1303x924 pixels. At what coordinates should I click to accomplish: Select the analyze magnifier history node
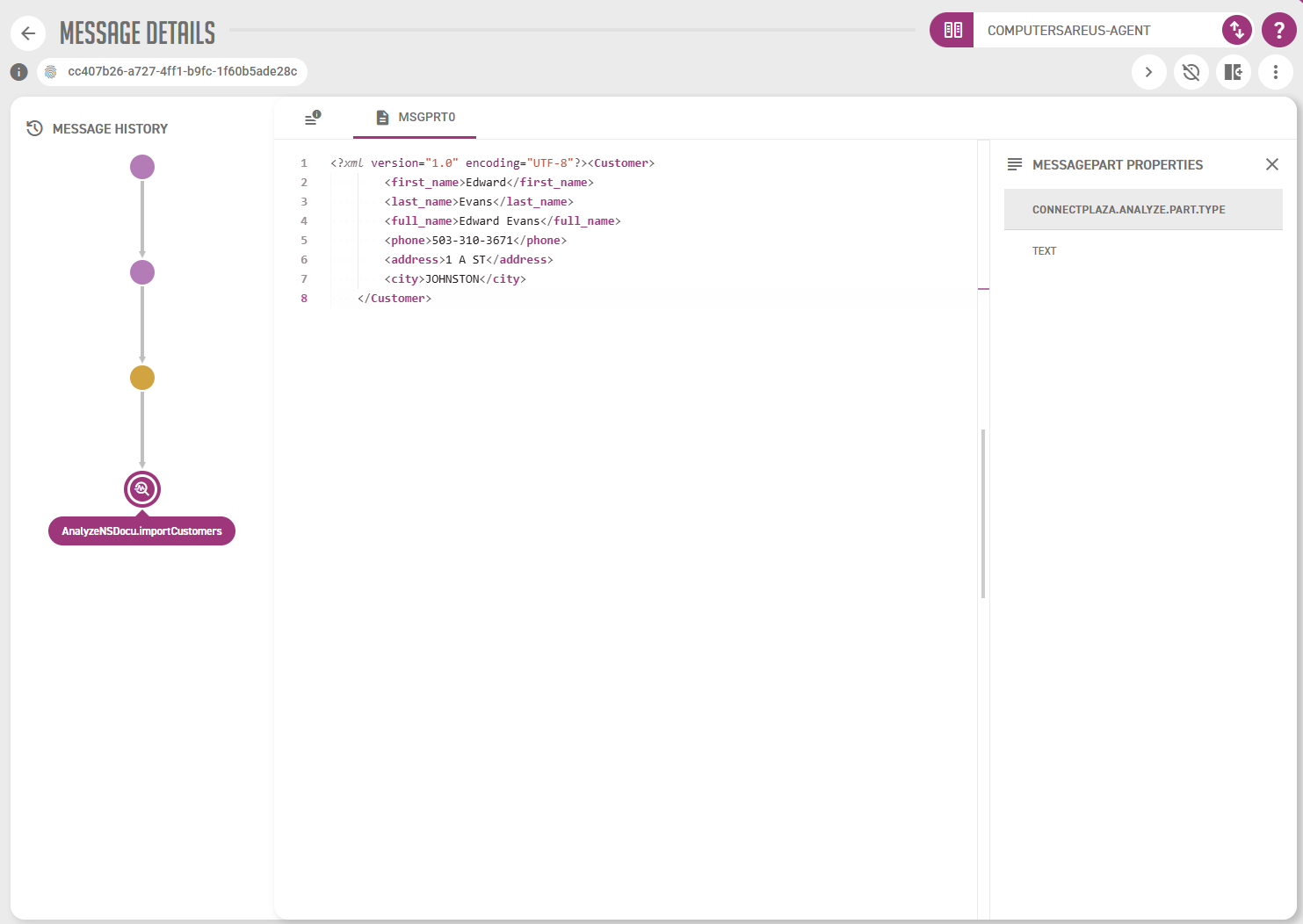tap(142, 489)
